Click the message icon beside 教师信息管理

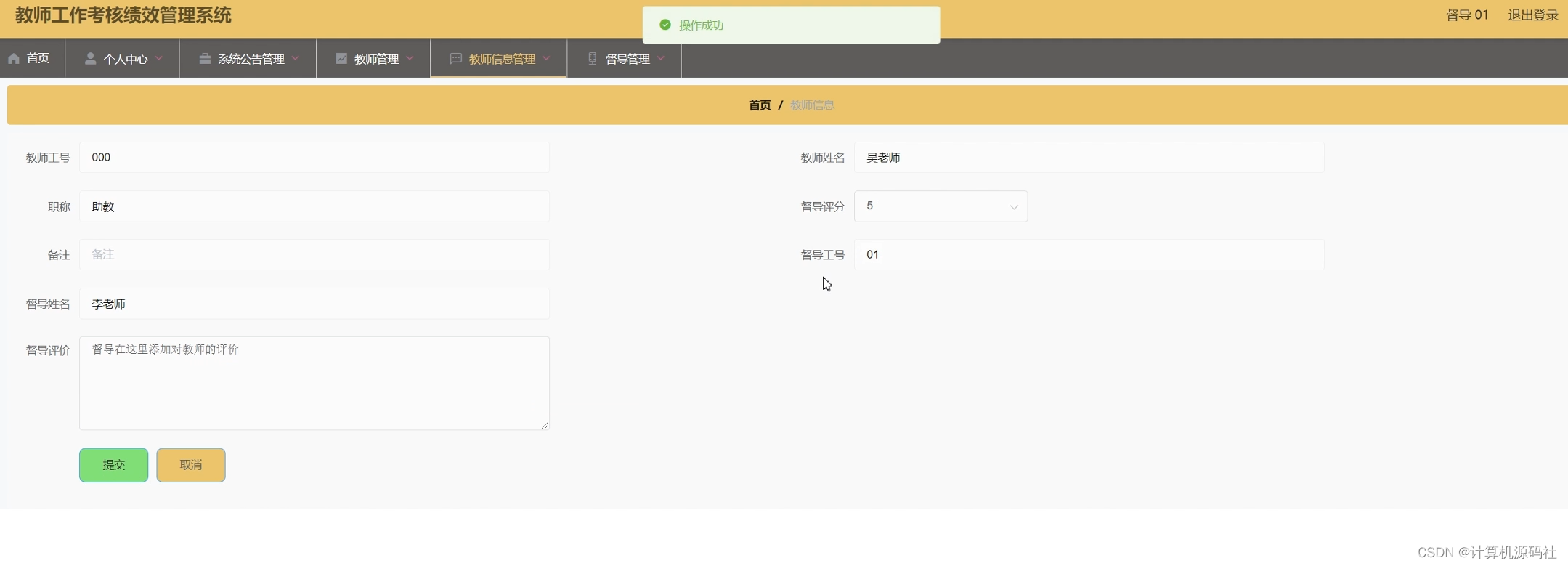(456, 59)
